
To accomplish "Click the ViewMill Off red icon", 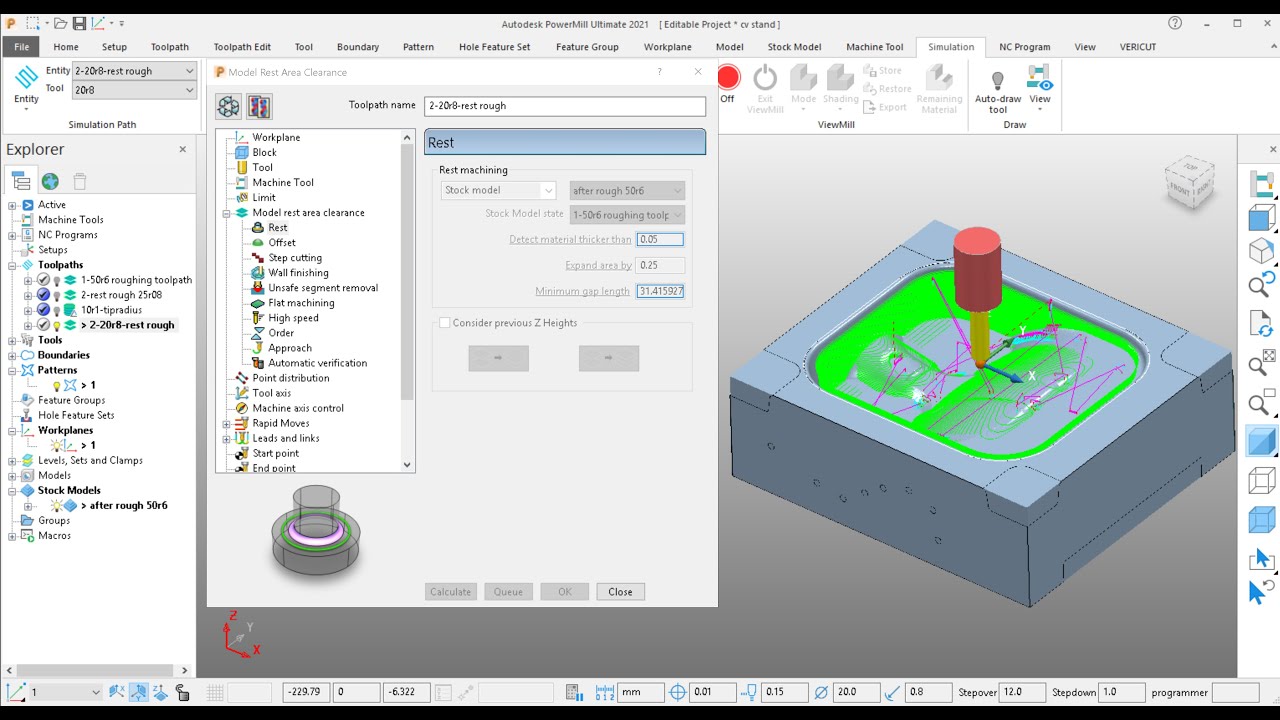I will point(728,77).
